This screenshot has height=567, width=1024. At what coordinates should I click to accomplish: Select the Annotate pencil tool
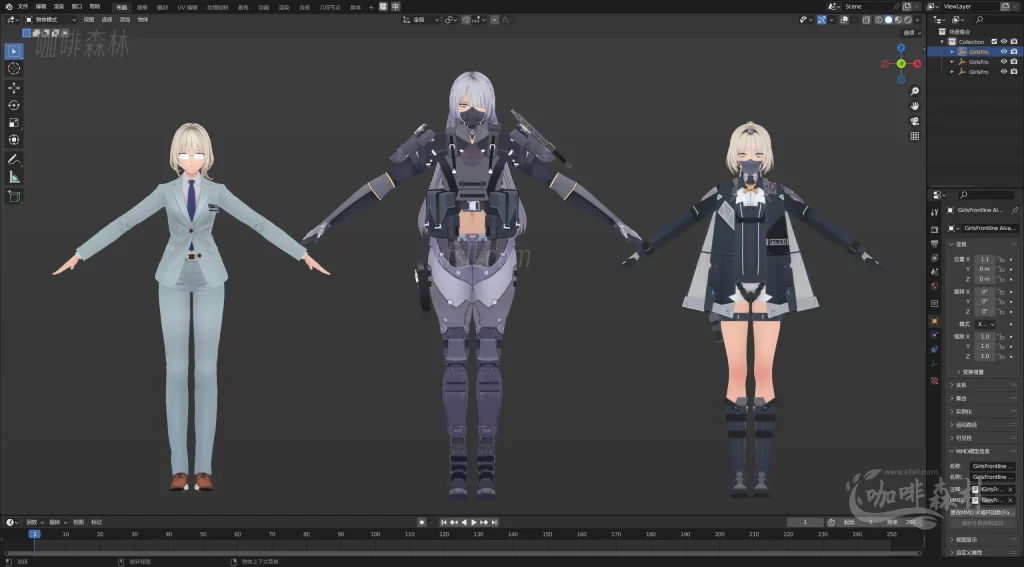point(14,159)
